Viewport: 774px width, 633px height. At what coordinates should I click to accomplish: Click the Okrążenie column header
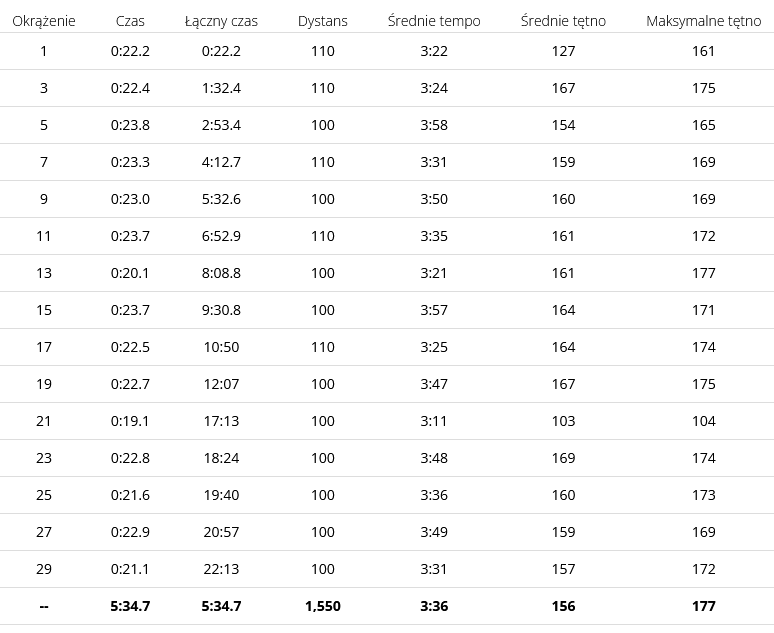(43, 21)
